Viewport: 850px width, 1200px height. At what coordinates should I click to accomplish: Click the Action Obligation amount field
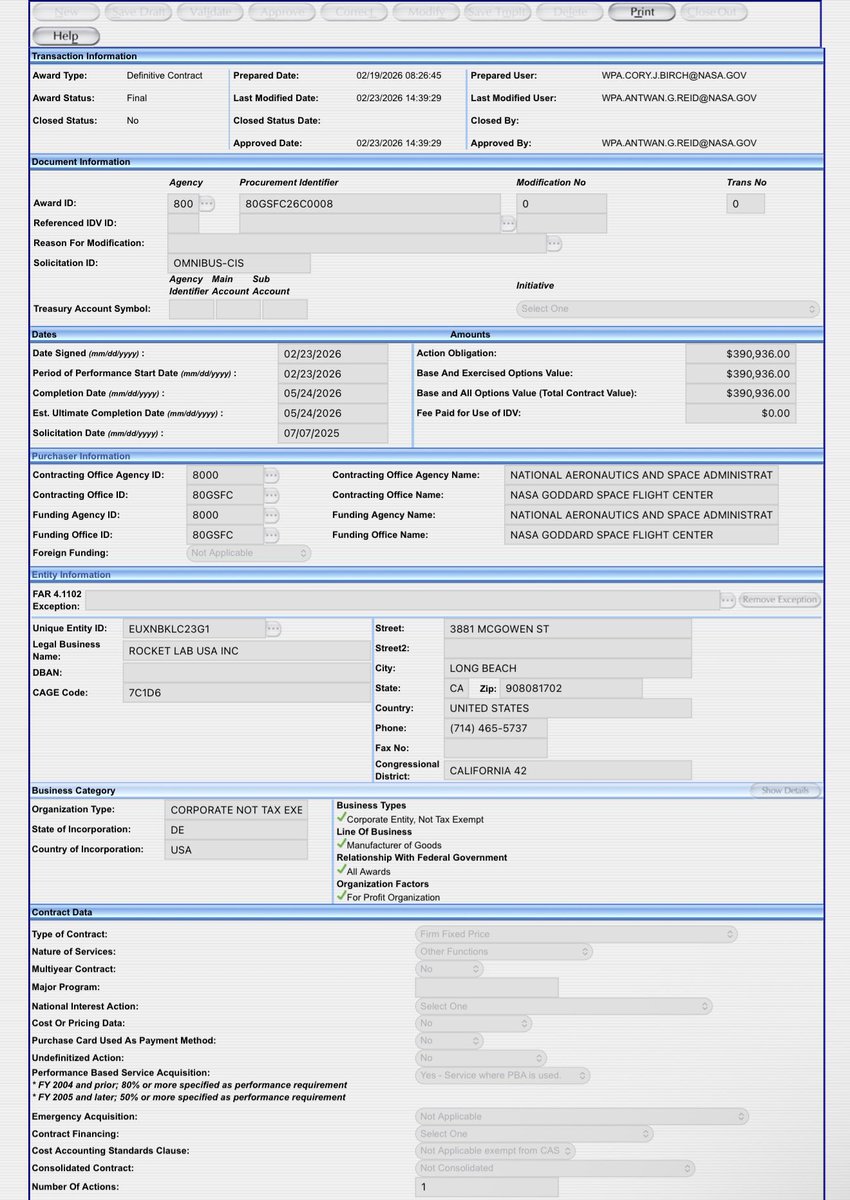[741, 354]
